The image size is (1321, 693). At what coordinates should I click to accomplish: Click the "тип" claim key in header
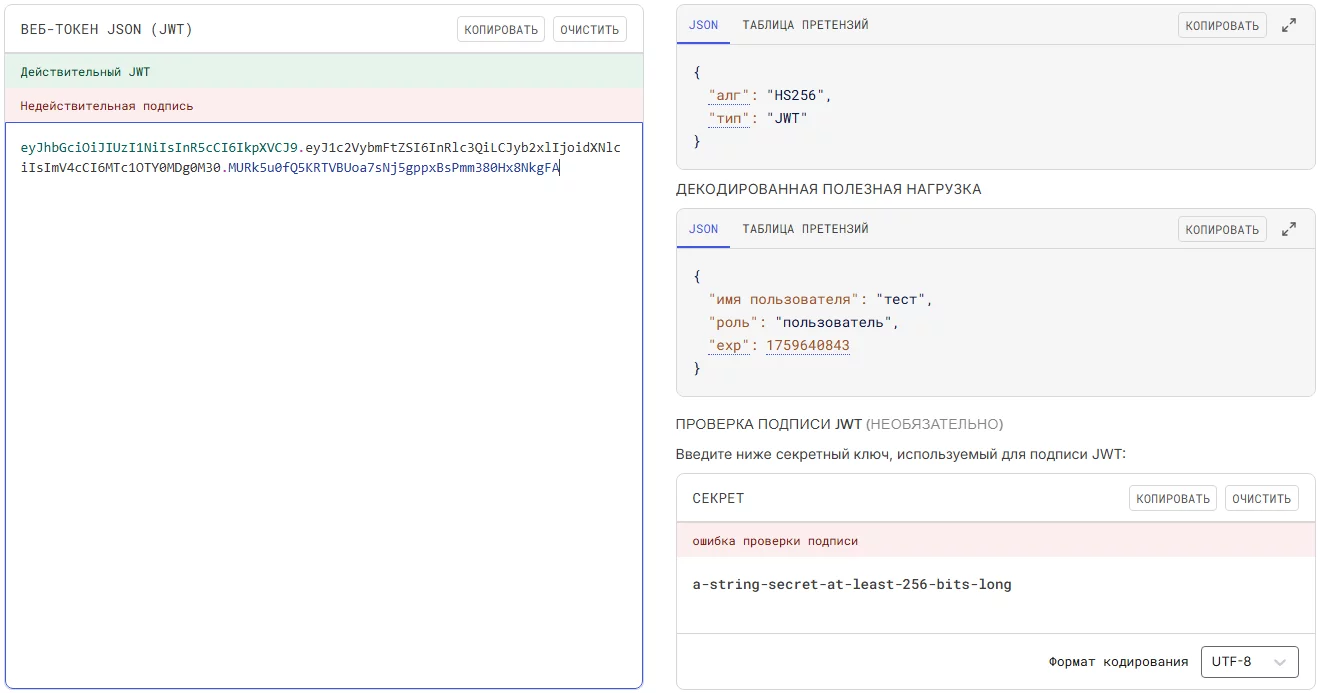click(729, 118)
